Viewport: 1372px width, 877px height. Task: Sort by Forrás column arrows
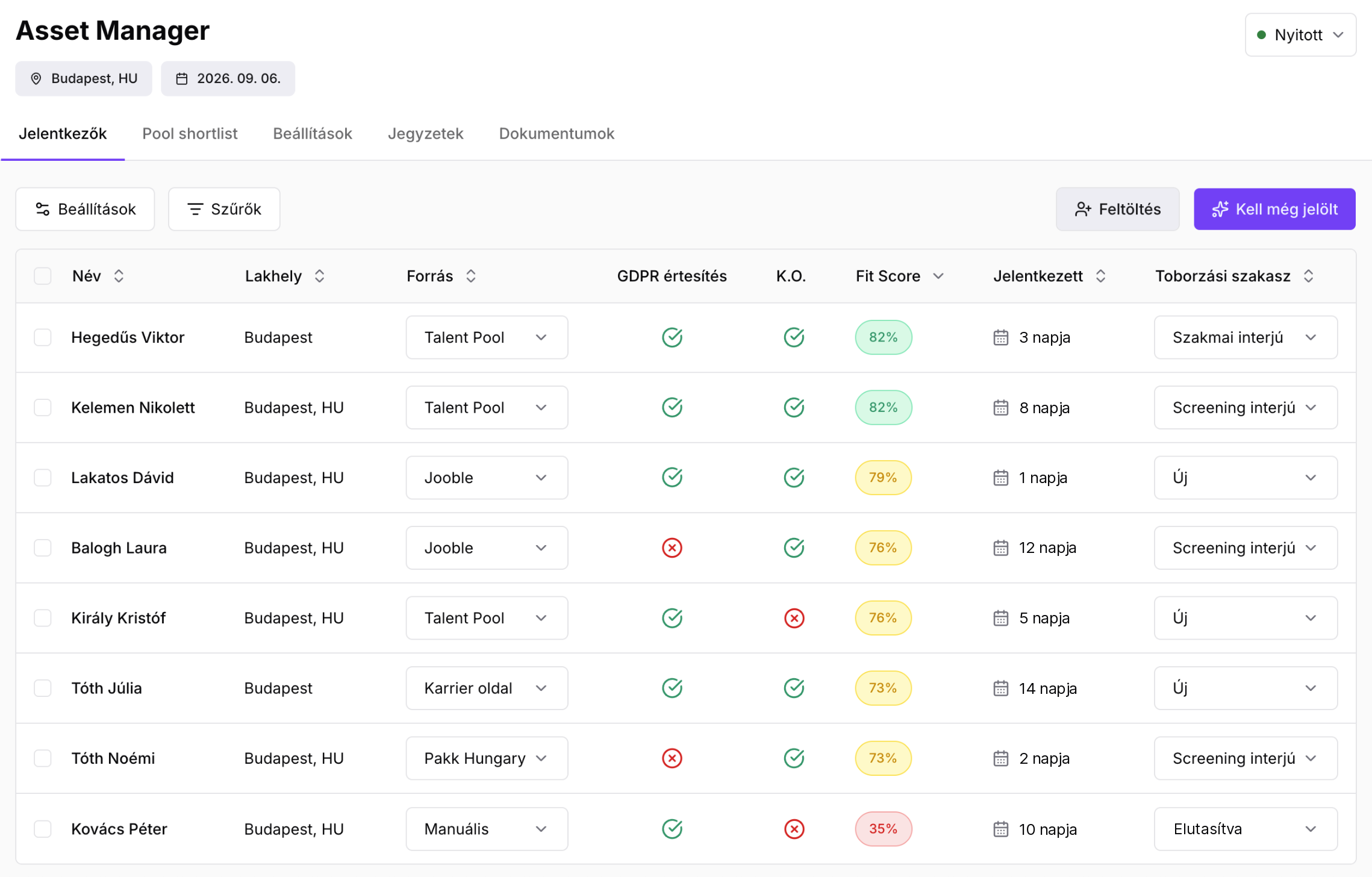pos(471,276)
